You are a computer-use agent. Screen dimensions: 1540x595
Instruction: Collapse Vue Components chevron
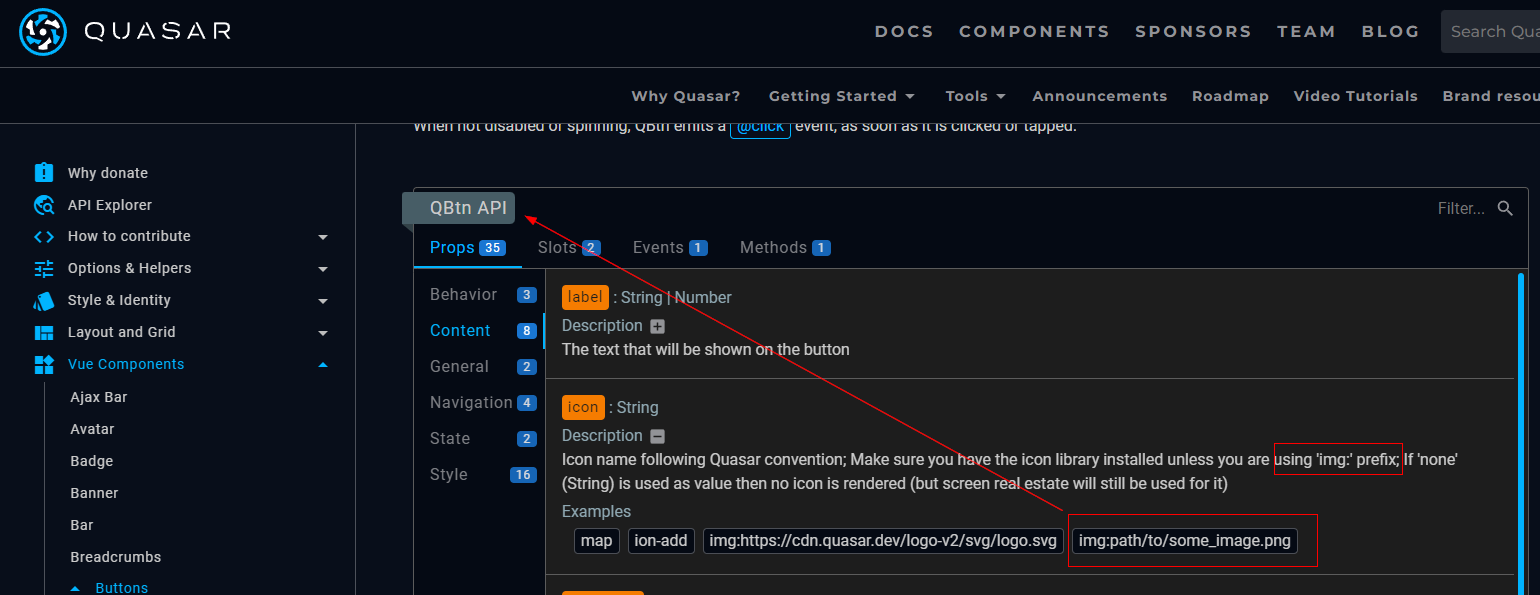tap(322, 364)
